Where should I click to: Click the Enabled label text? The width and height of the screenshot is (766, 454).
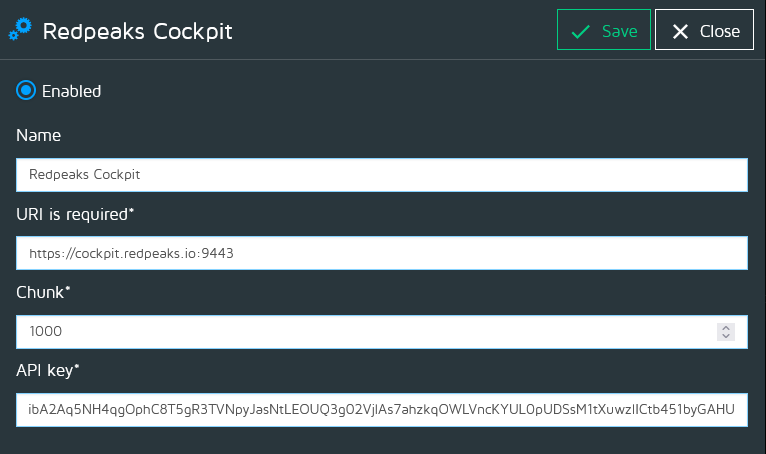[71, 91]
